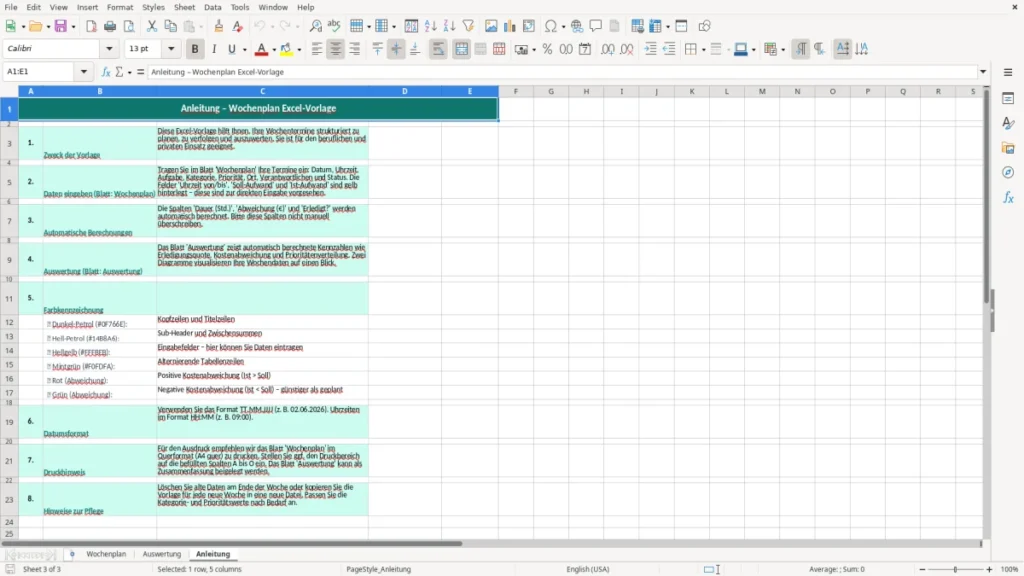Toggle Underline formatting
The width and height of the screenshot is (1024, 576).
pyautogui.click(x=231, y=49)
